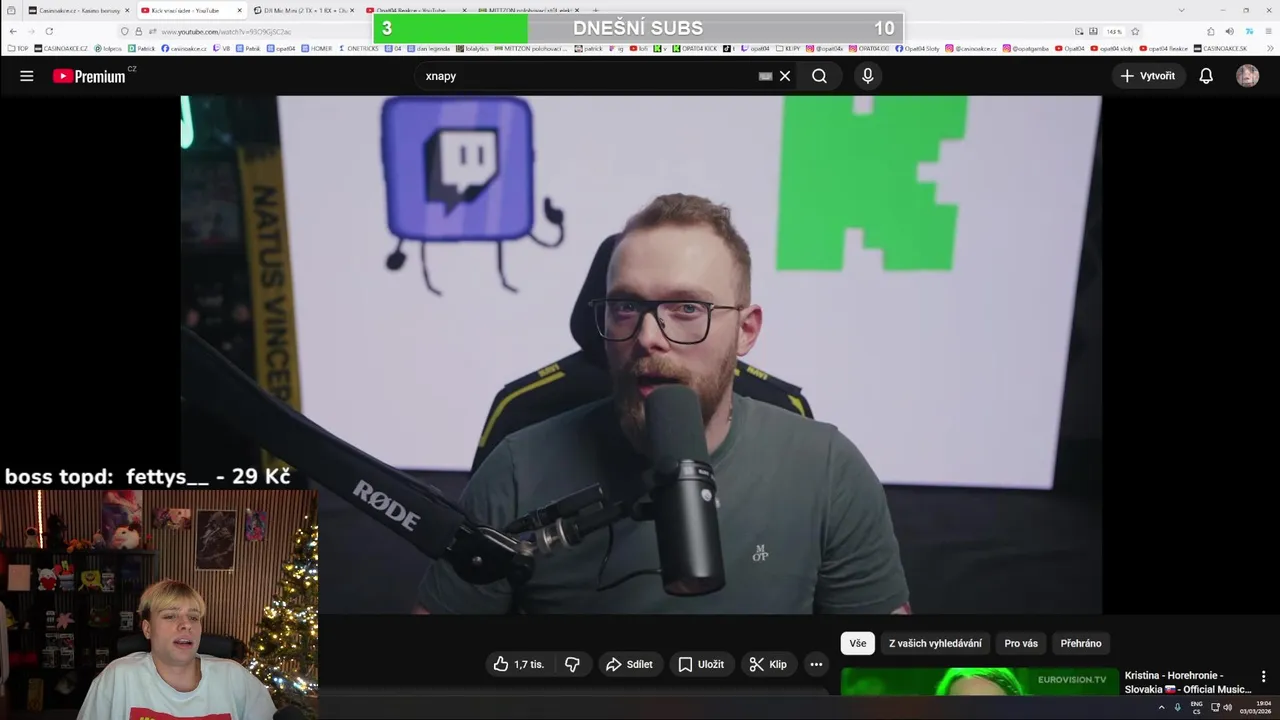The height and width of the screenshot is (720, 1280).
Task: Start voice search with microphone
Action: [867, 76]
